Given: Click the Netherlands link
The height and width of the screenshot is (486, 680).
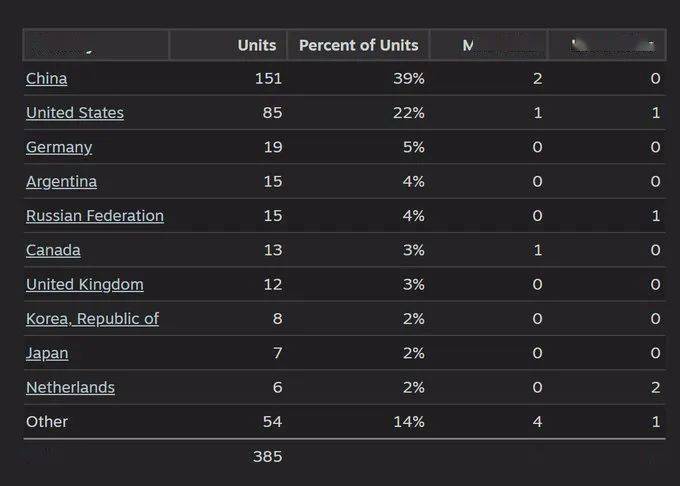Looking at the screenshot, I should [x=70, y=387].
